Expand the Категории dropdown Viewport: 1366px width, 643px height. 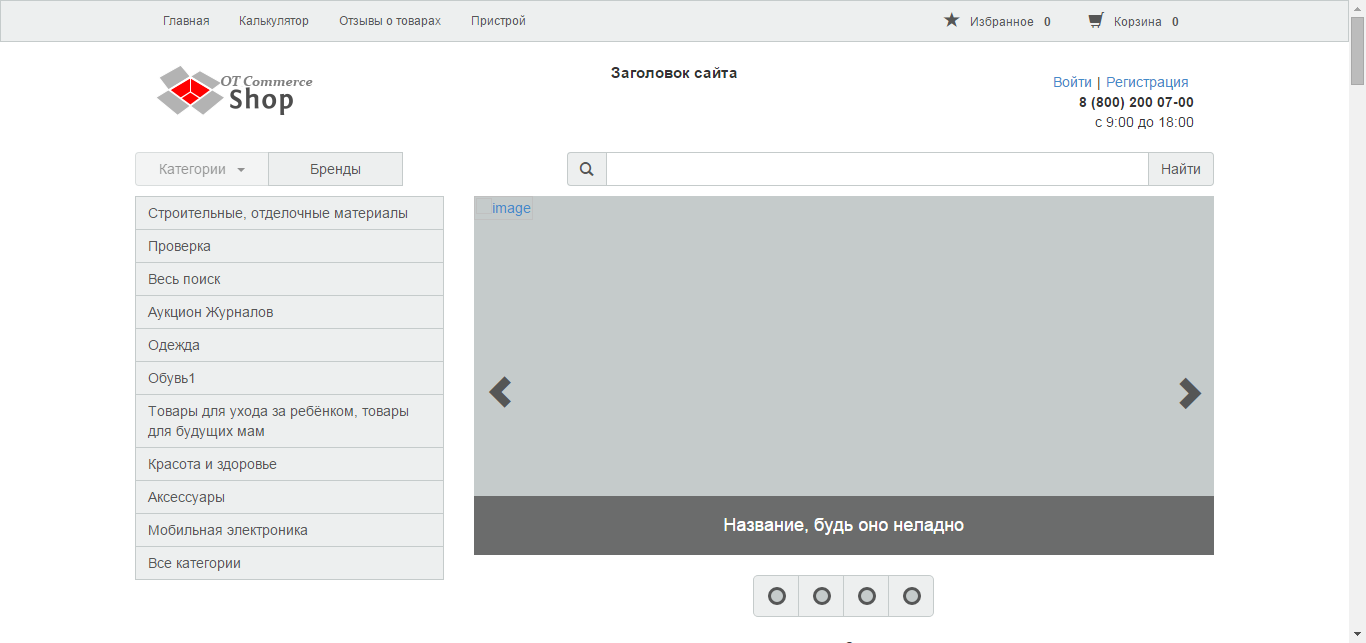point(202,169)
